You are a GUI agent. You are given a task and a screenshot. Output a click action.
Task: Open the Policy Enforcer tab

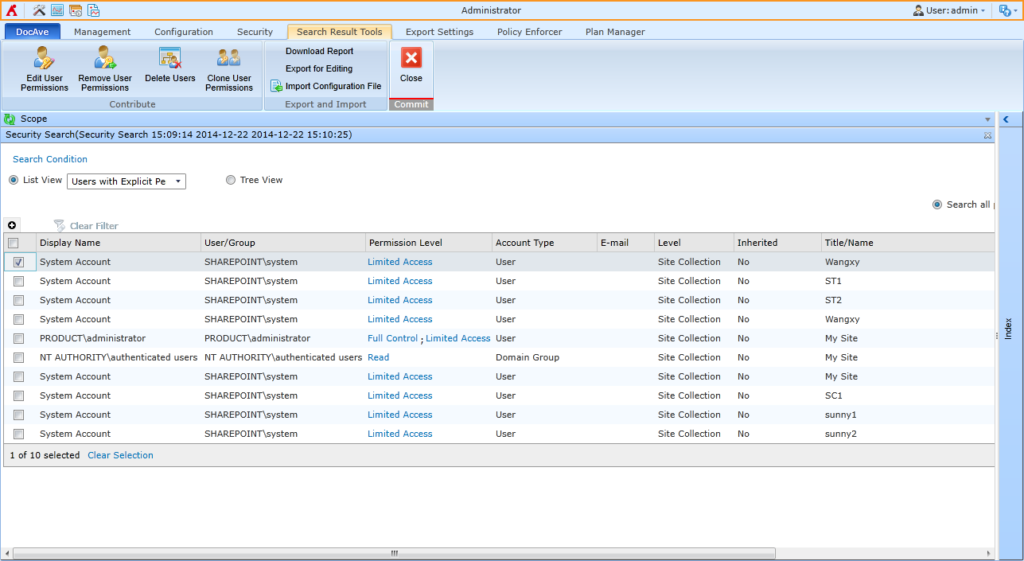529,31
